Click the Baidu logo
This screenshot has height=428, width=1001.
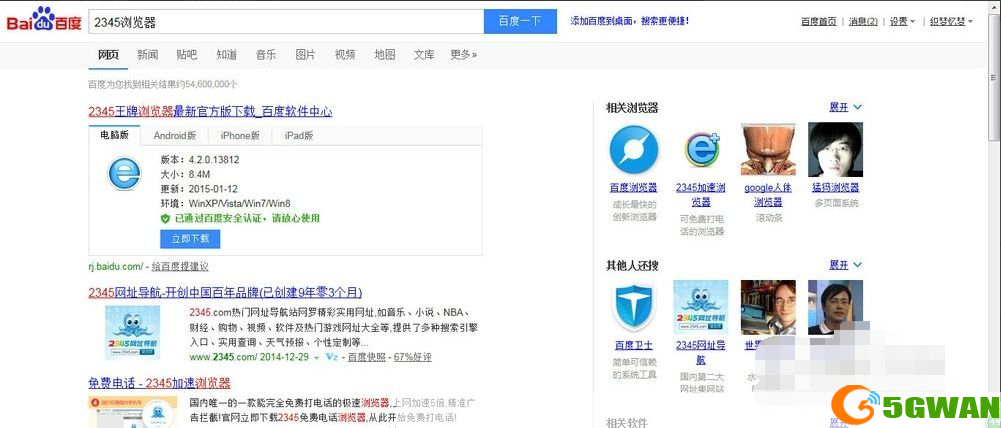(x=44, y=20)
